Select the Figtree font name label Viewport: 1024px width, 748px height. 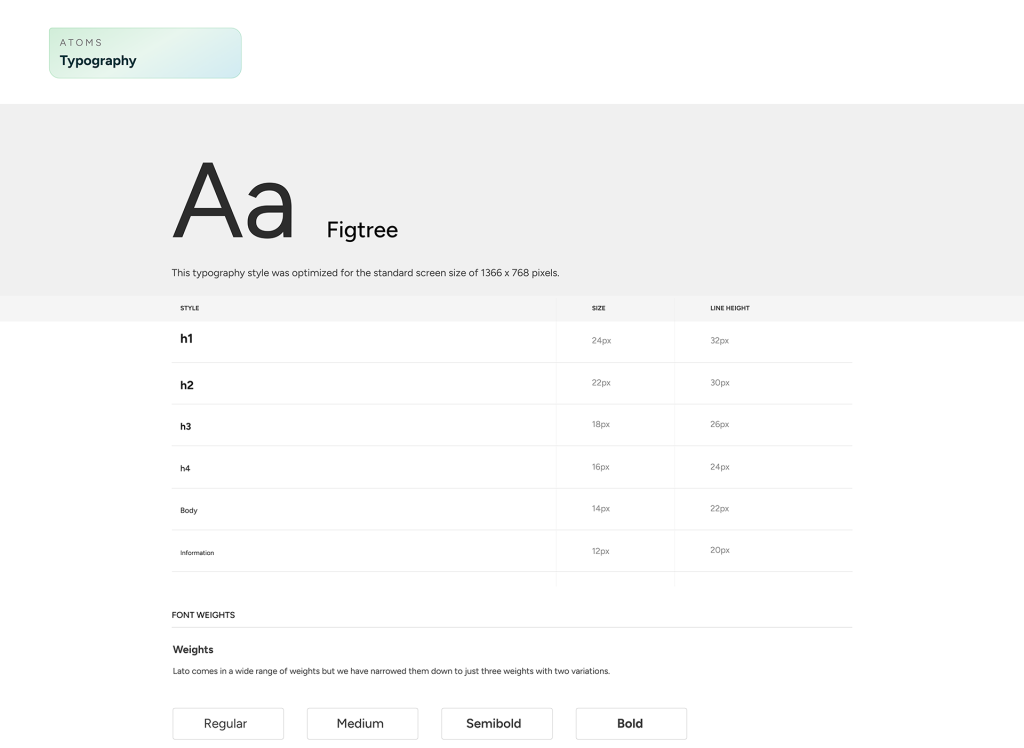362,230
